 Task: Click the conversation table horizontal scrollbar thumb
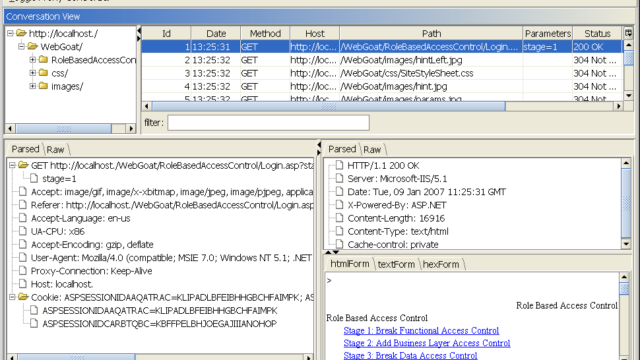(x=329, y=106)
